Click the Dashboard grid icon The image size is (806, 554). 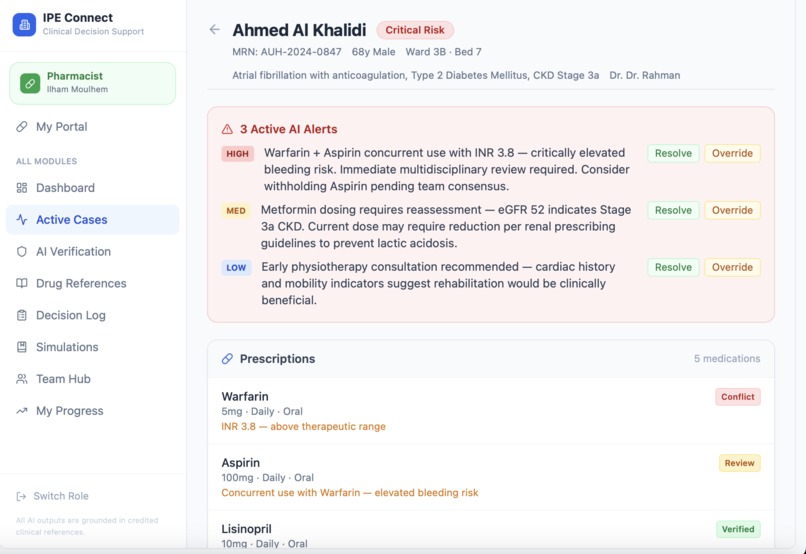(x=22, y=188)
